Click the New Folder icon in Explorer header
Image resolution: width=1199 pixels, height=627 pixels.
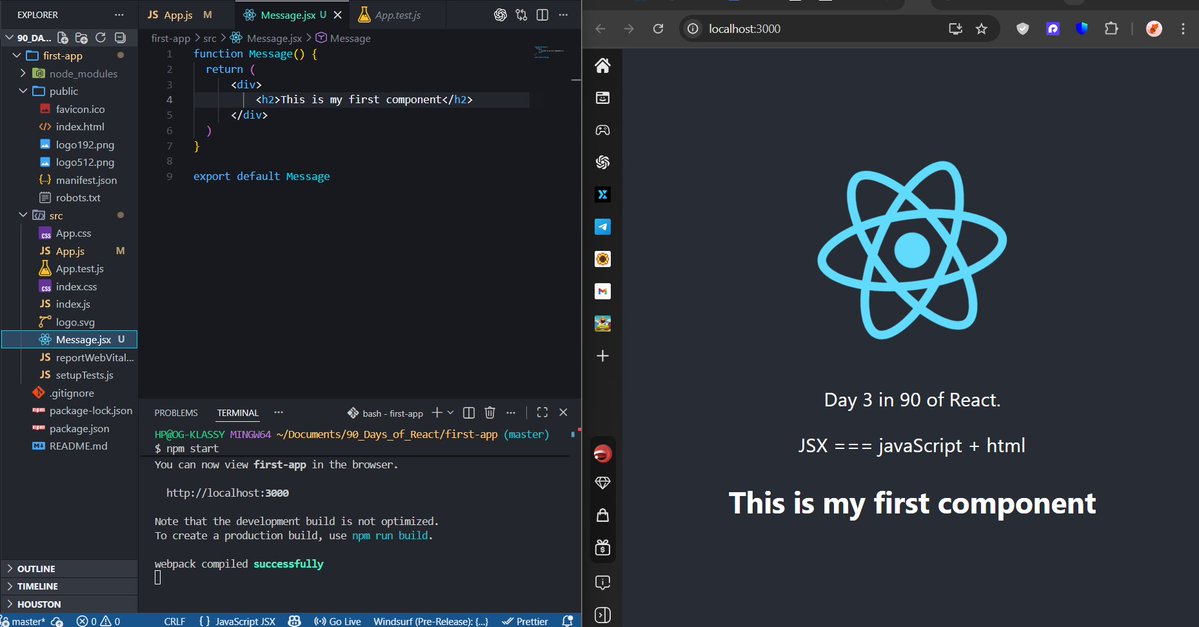click(81, 37)
